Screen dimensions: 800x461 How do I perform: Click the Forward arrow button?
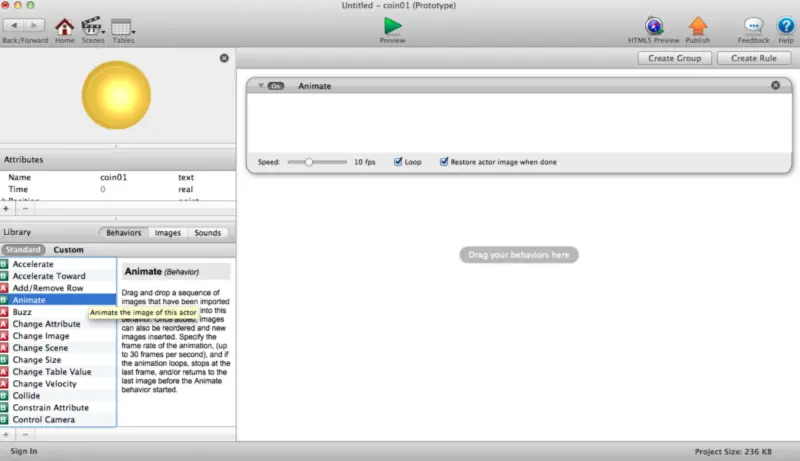(x=34, y=25)
